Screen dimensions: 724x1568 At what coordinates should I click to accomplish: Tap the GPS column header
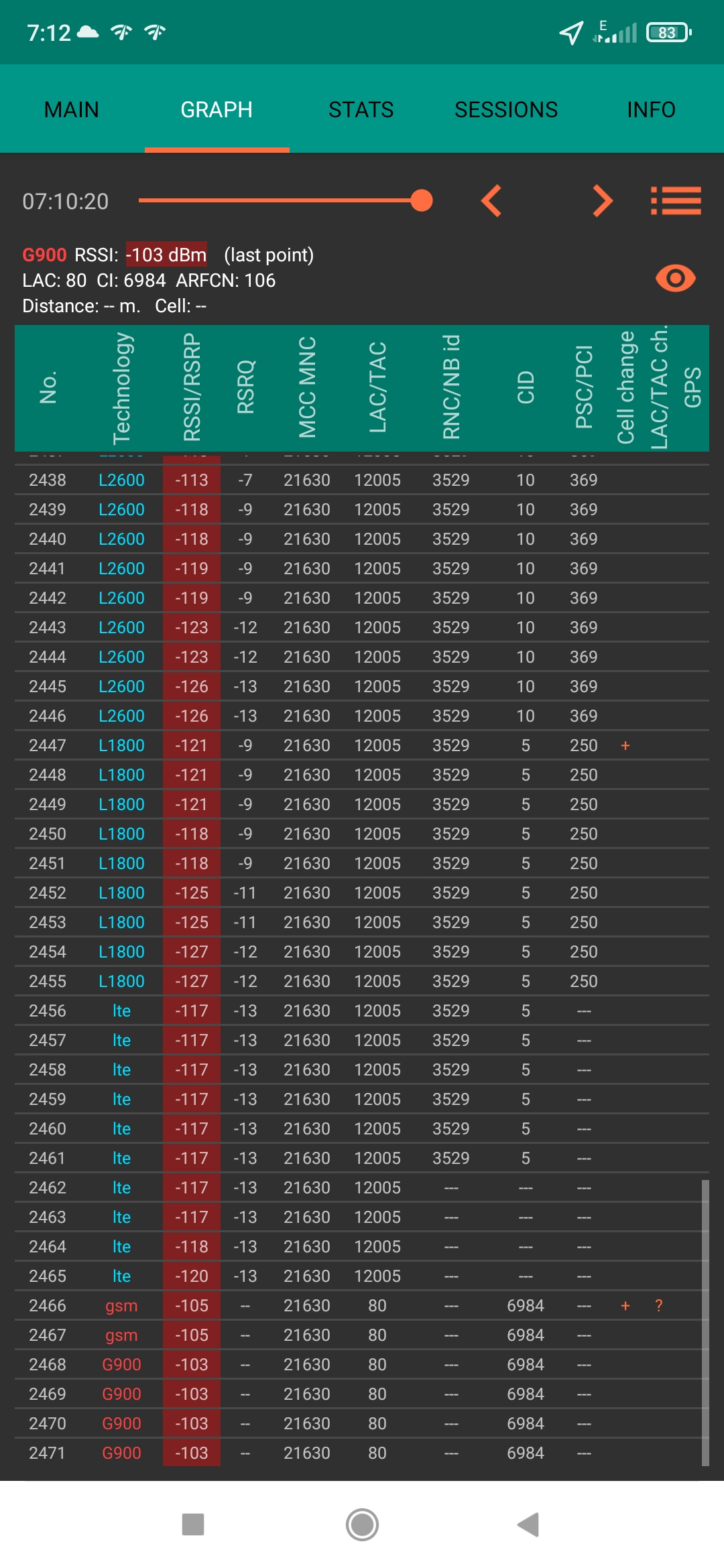click(x=692, y=387)
